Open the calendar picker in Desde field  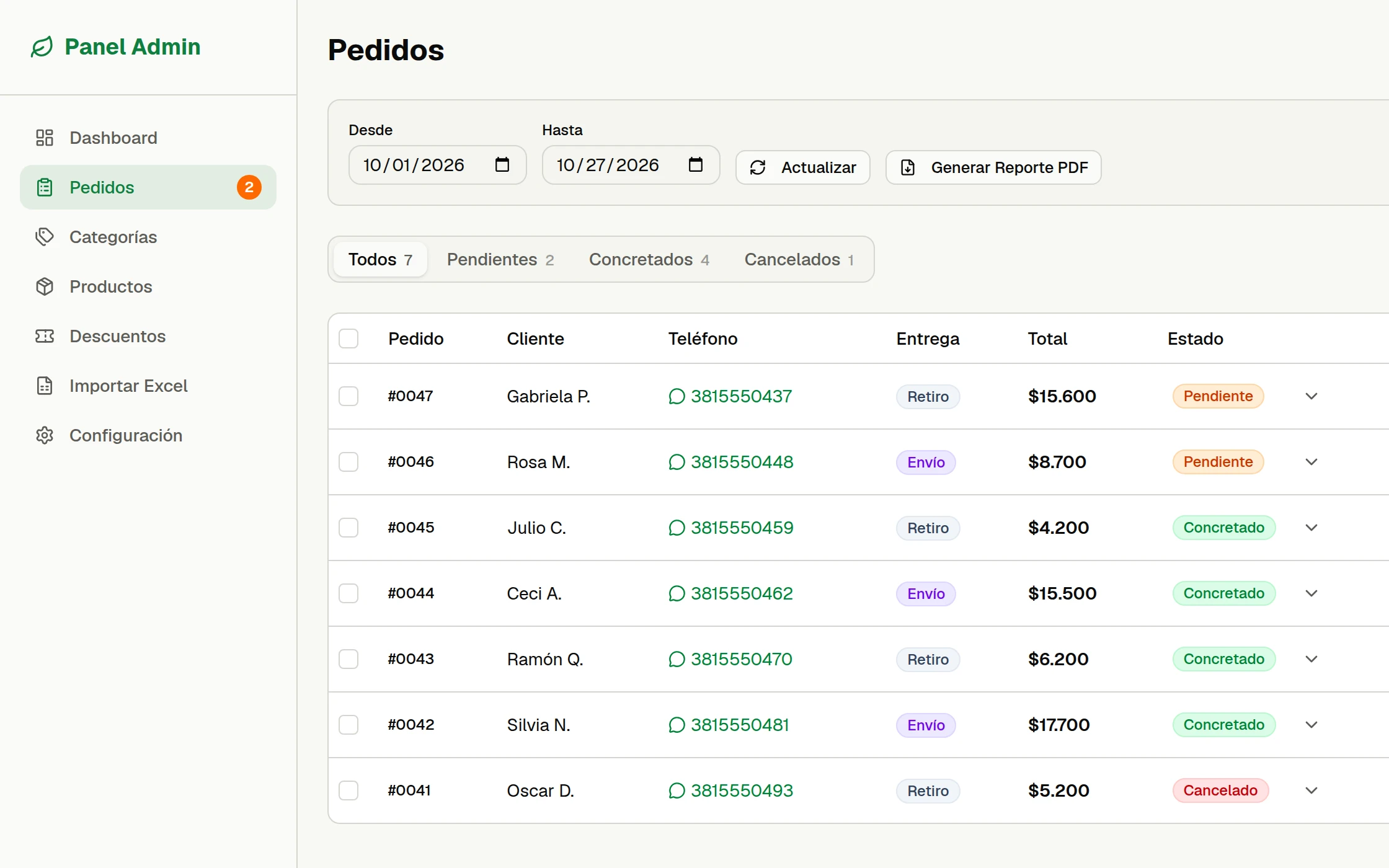[502, 165]
